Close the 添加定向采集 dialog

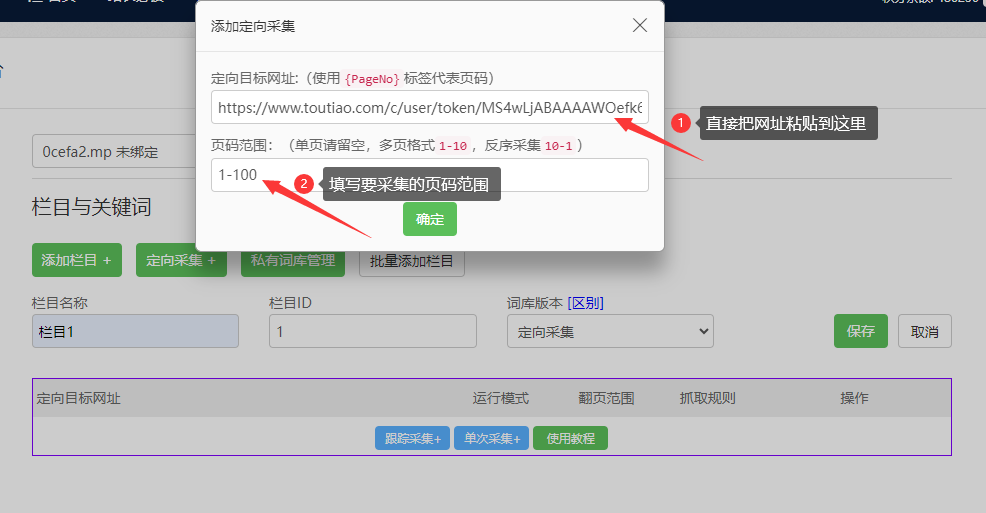click(640, 25)
